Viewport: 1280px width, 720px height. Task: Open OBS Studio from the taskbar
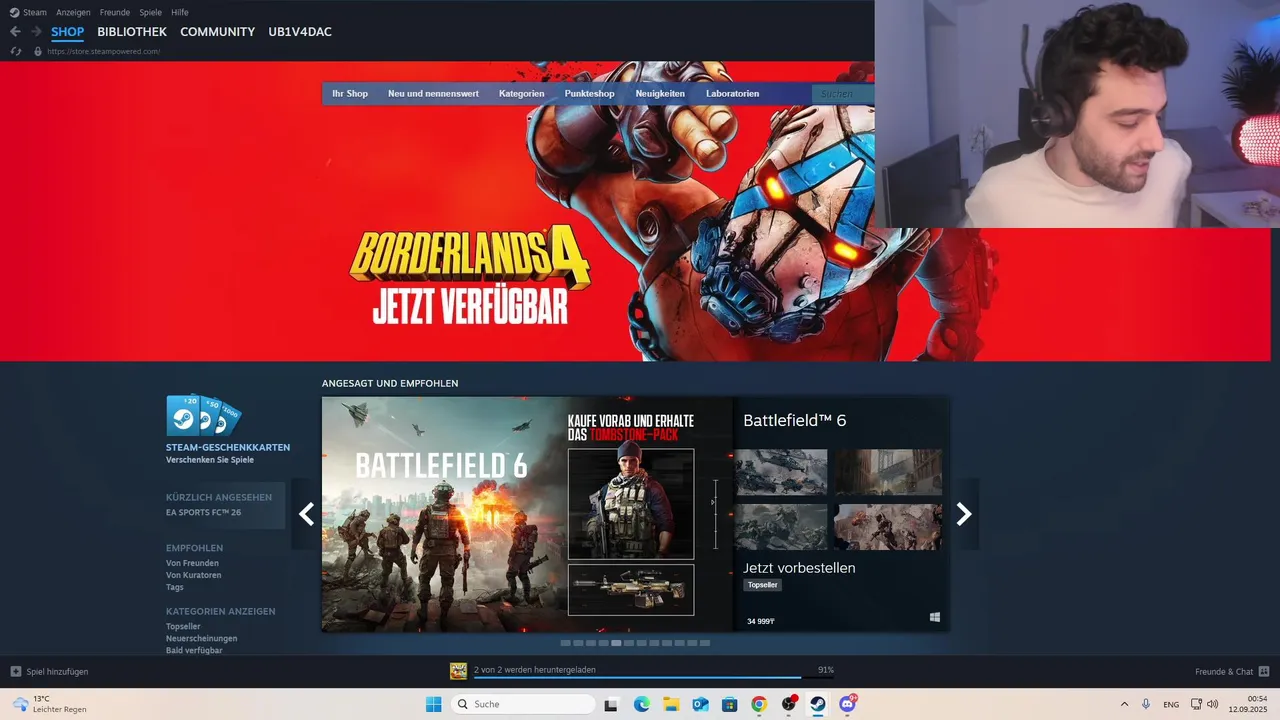tap(789, 704)
